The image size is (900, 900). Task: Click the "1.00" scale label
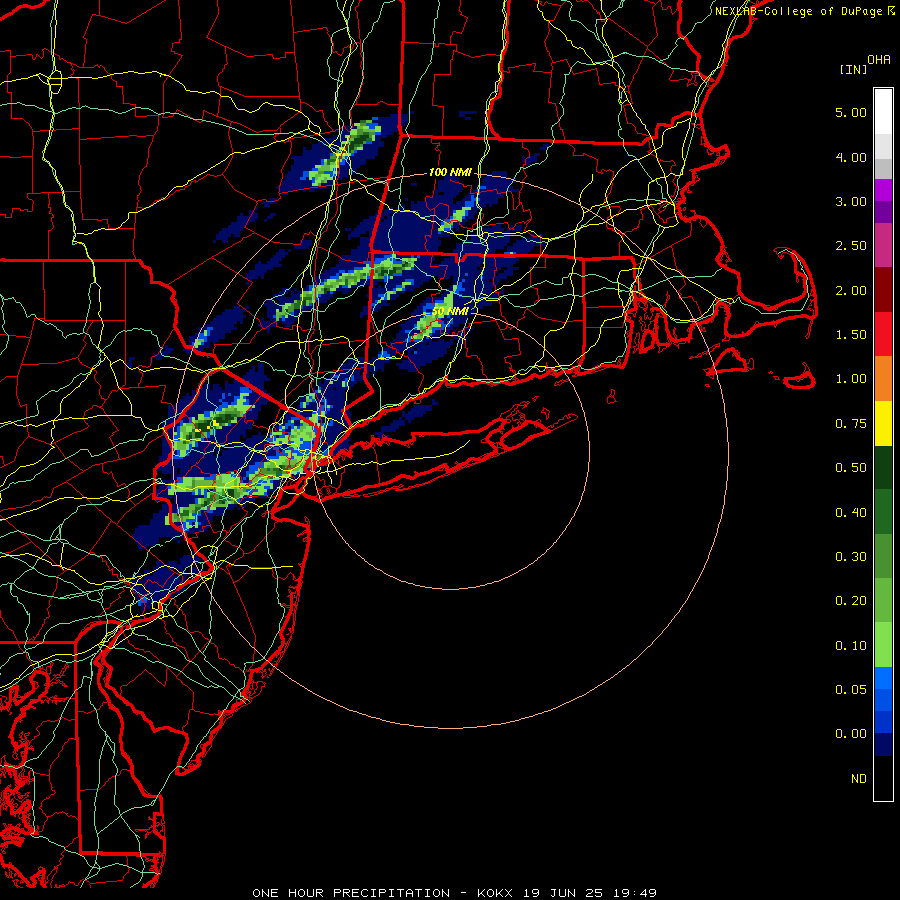[x=851, y=379]
